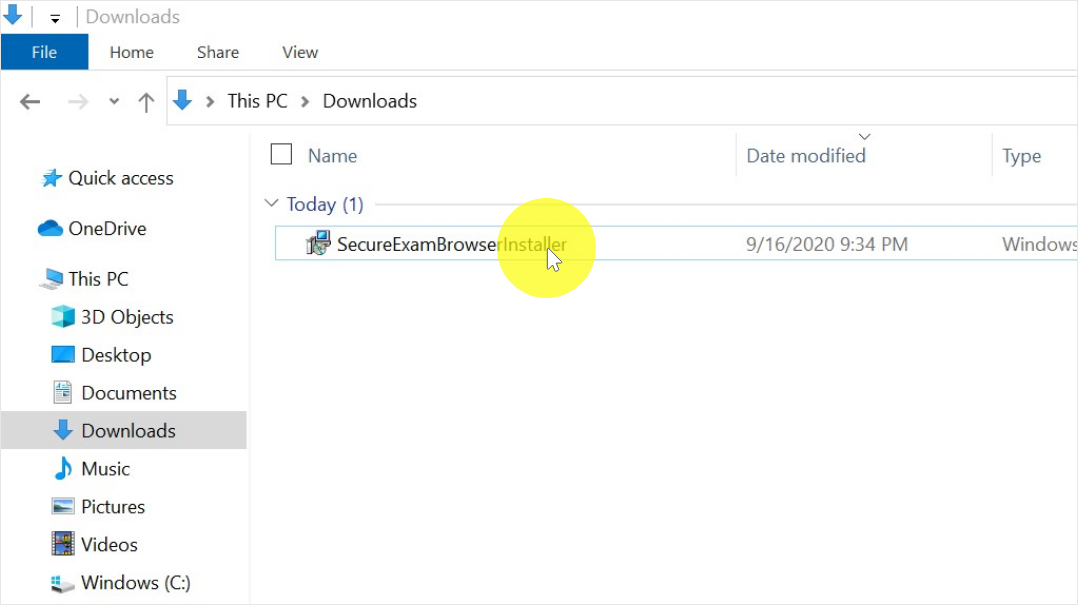Open the recent locations dropdown arrow

[114, 102]
